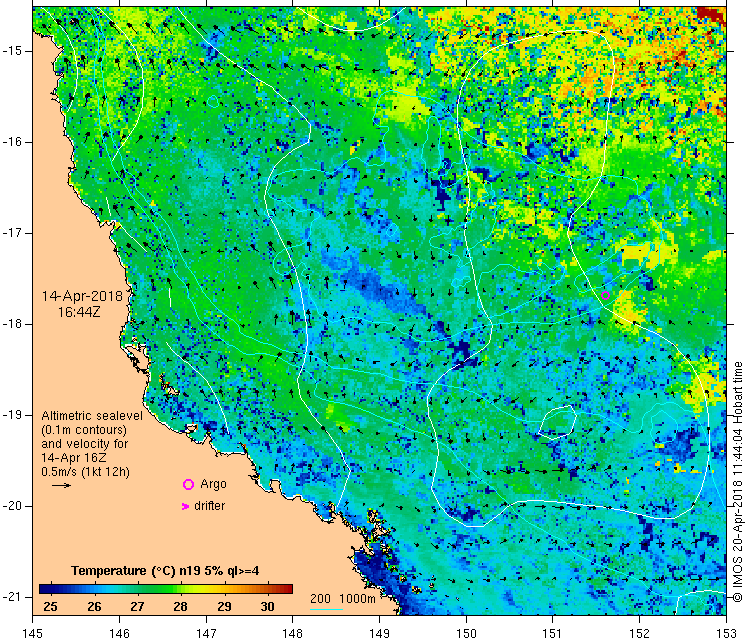Click the small closed white contour near 19°S 151°E
Screen dimensions: 750x640
[x=557, y=422]
